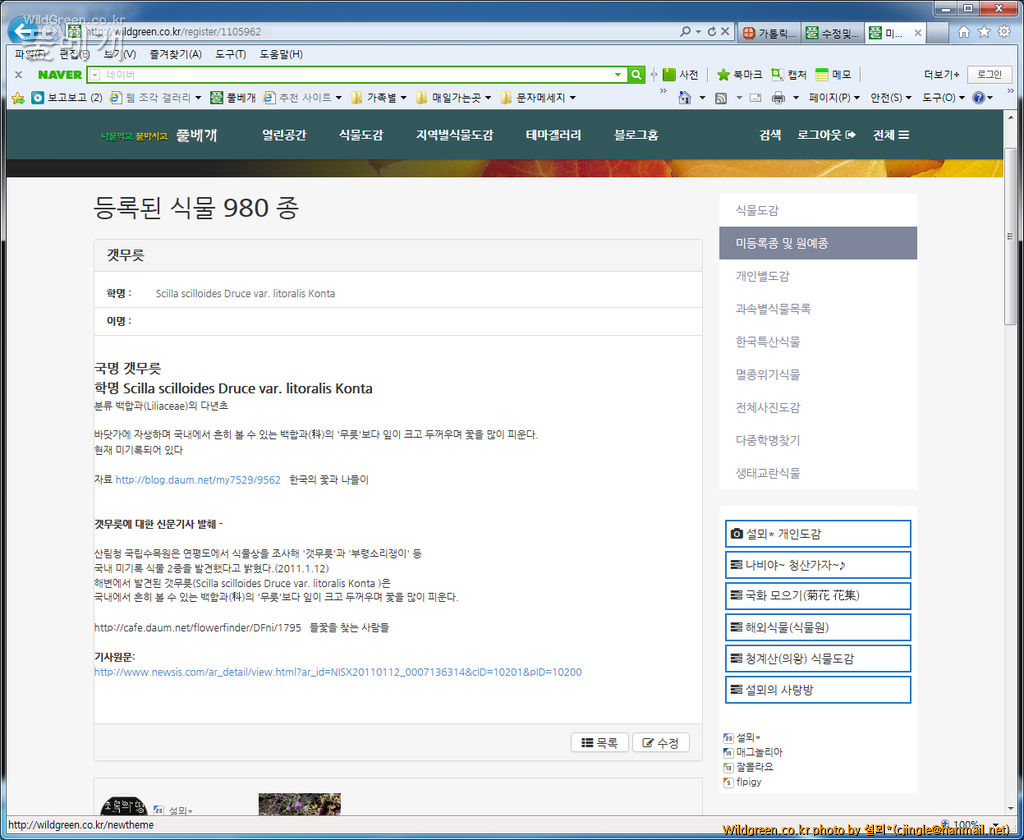1024x840 pixels.
Task: Click the read mail envelope icon
Action: pos(756,97)
